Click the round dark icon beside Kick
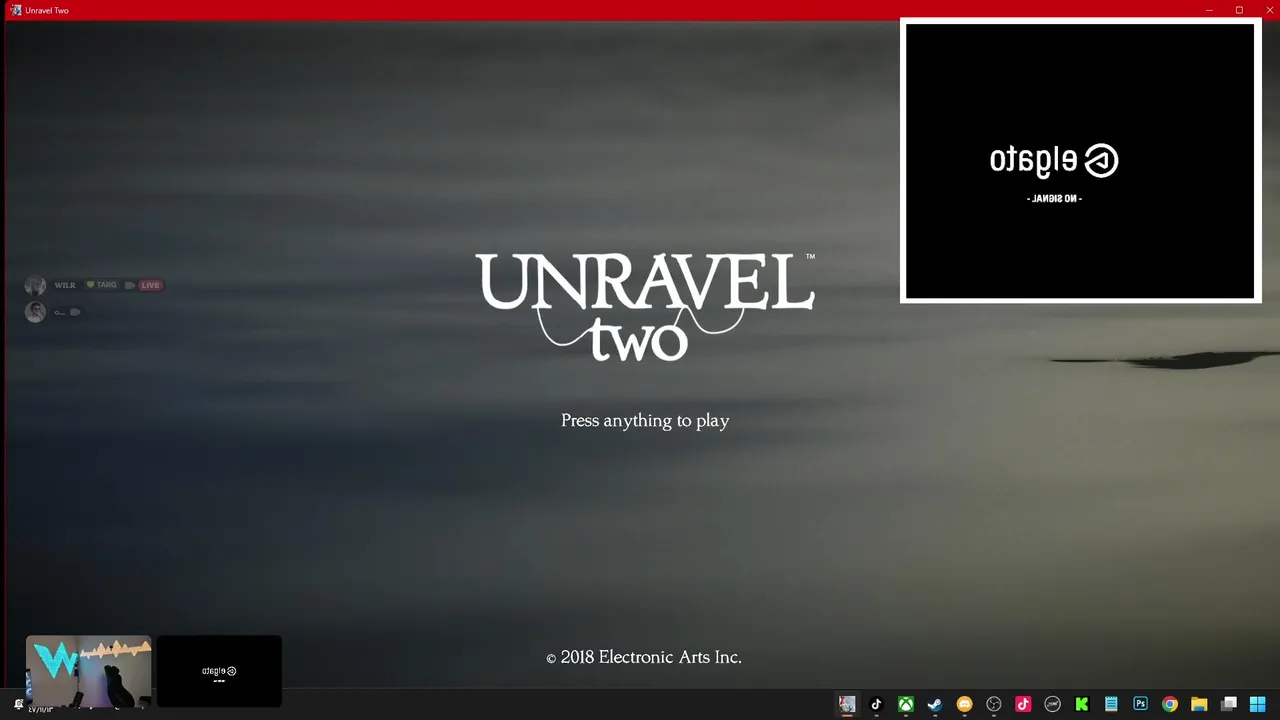The width and height of the screenshot is (1280, 720). click(x=1052, y=704)
